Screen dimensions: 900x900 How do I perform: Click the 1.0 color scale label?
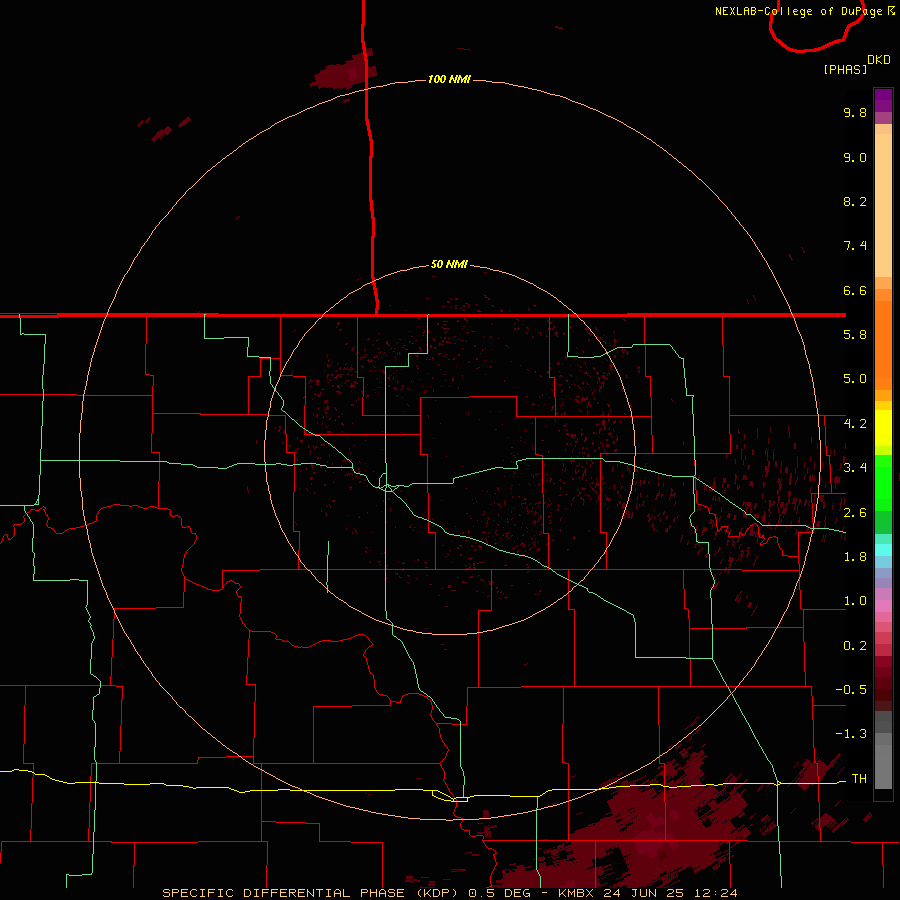click(855, 601)
